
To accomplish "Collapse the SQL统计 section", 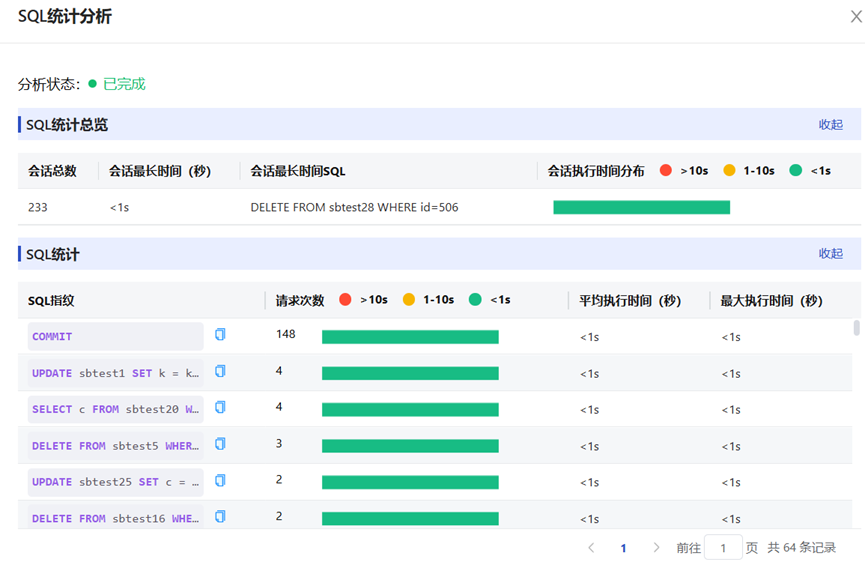I will (x=830, y=254).
